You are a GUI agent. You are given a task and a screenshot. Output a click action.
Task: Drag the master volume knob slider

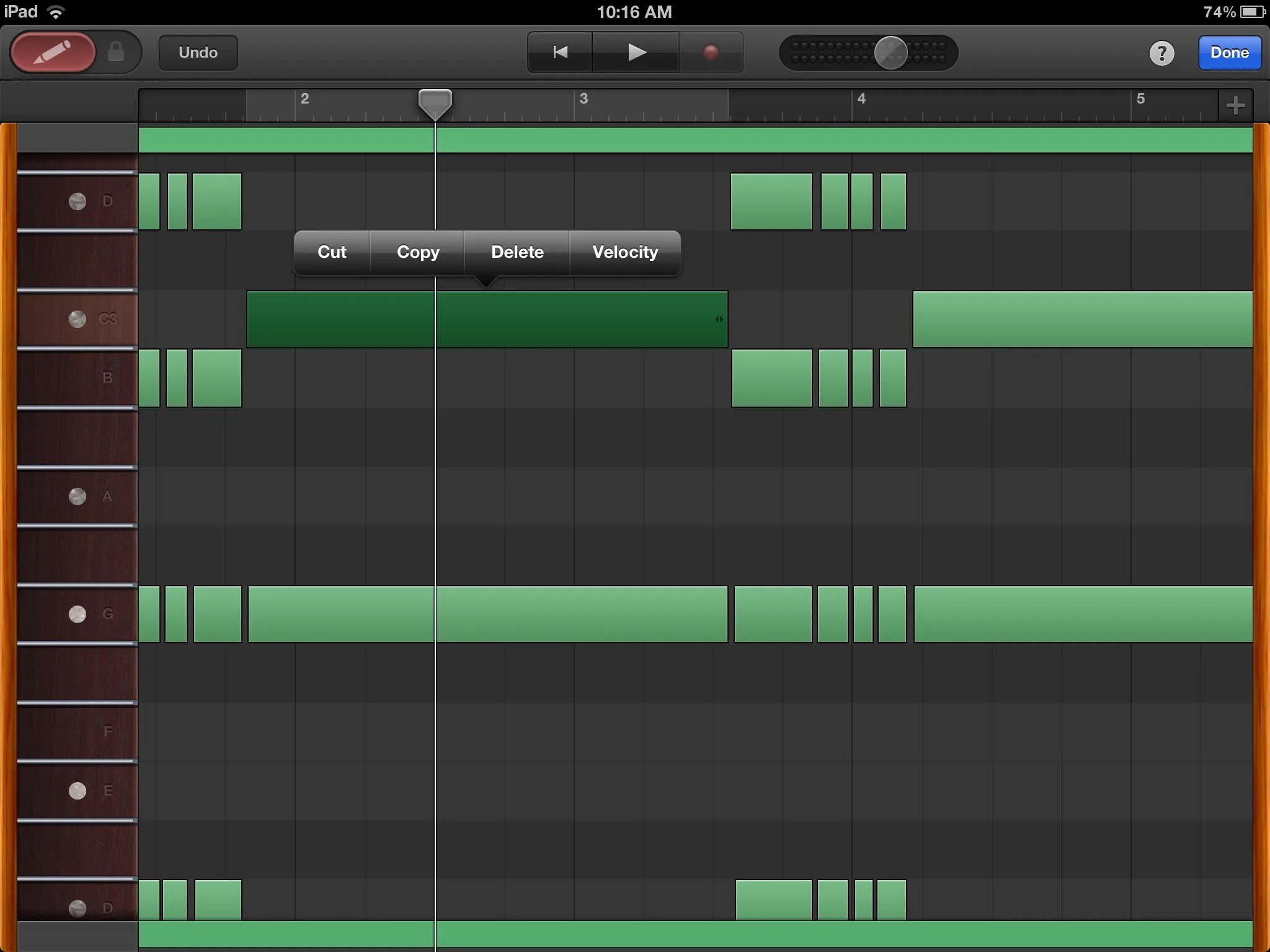[885, 52]
